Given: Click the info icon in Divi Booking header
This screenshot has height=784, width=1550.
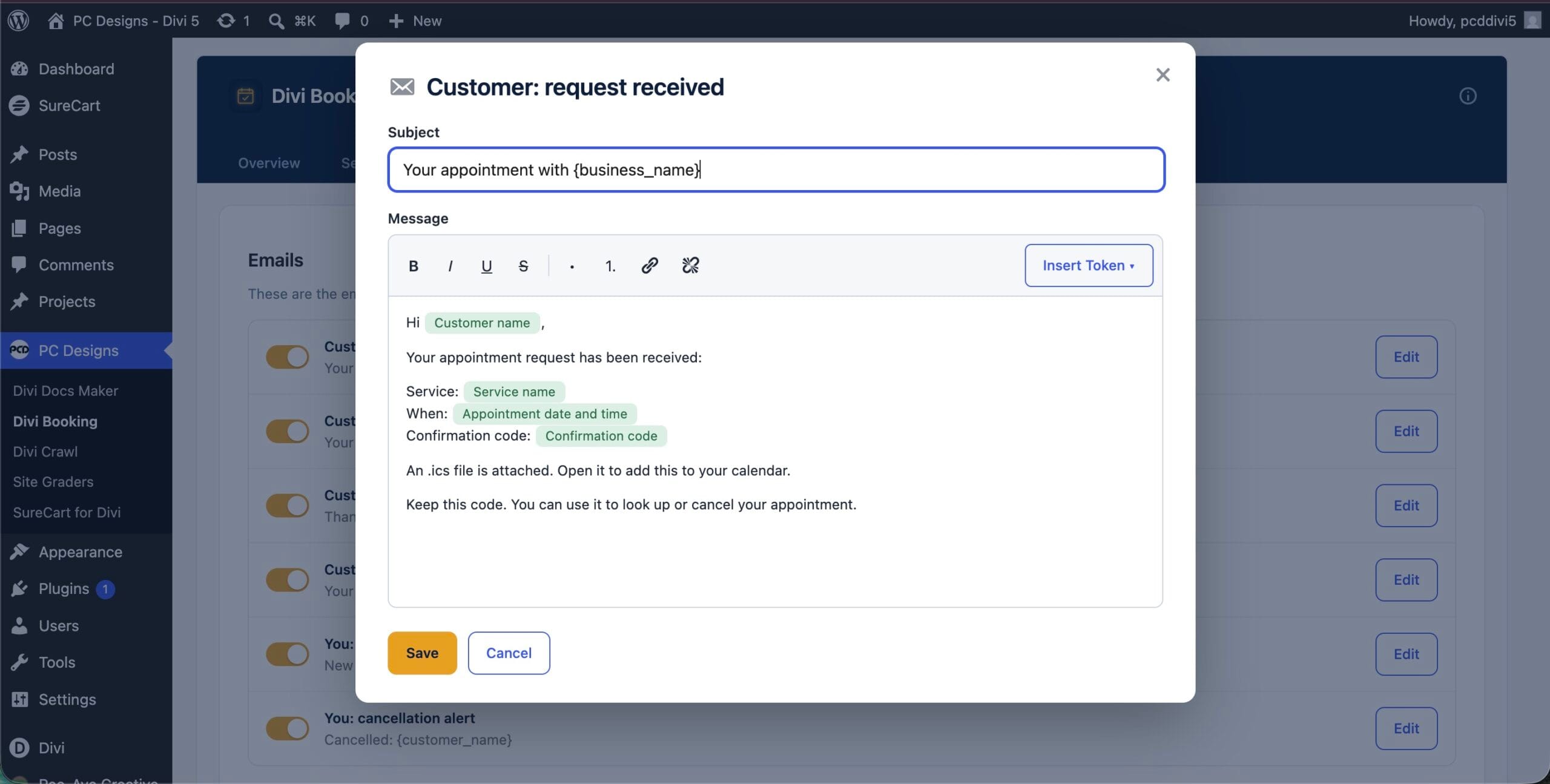Looking at the screenshot, I should (x=1468, y=96).
